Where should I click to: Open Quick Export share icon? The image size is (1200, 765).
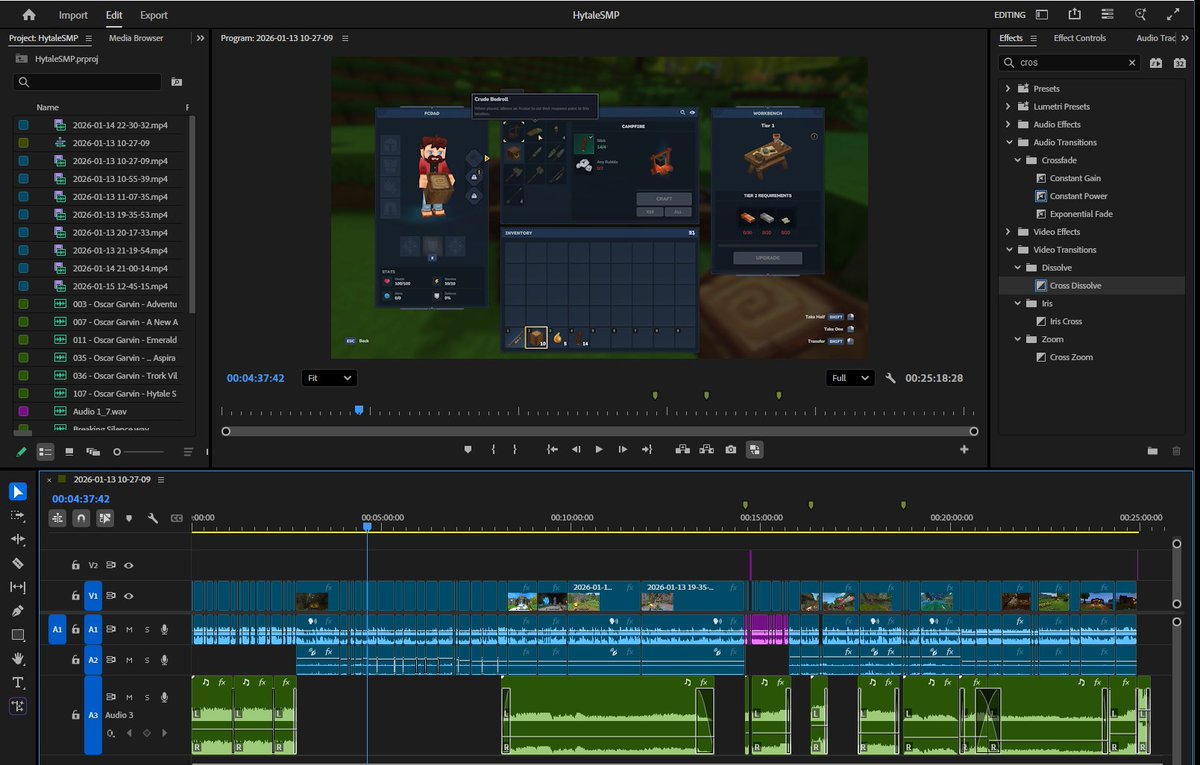(1075, 15)
